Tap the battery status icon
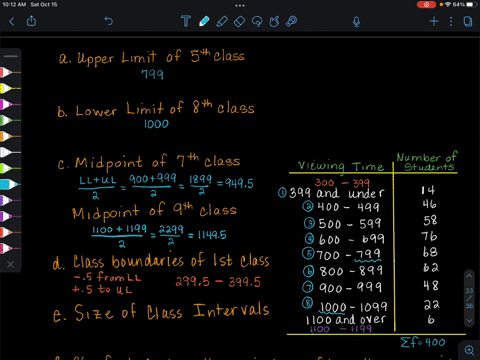Screen dimensions: 480x360 (471, 5)
